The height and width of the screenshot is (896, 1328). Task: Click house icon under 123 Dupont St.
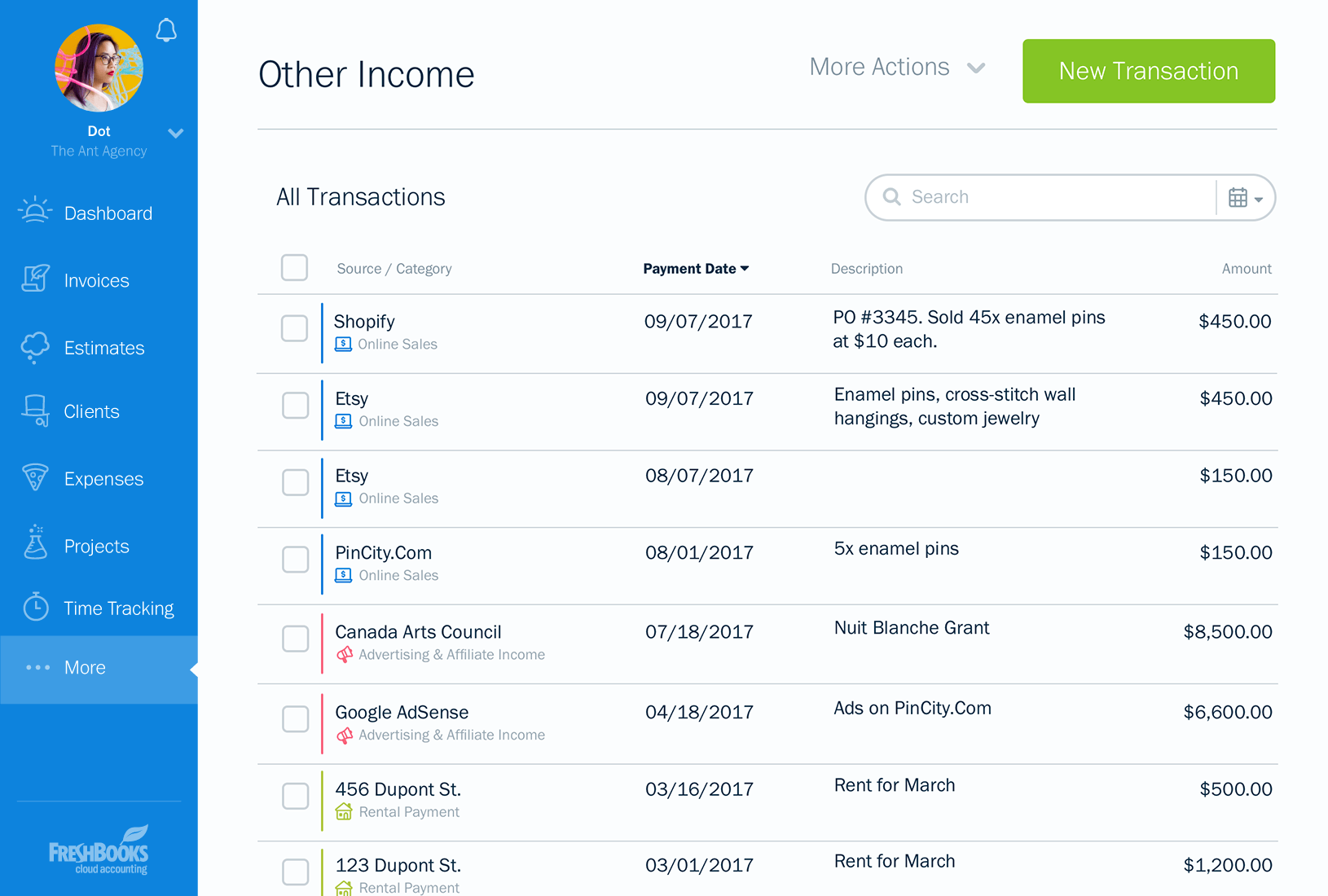pos(344,888)
